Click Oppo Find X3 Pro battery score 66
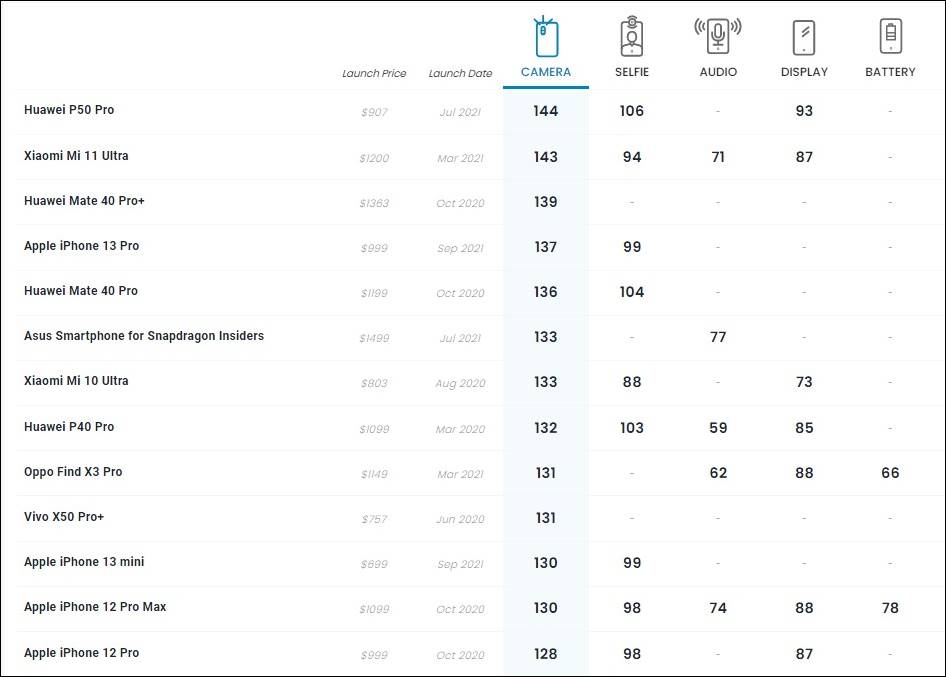 pos(890,473)
